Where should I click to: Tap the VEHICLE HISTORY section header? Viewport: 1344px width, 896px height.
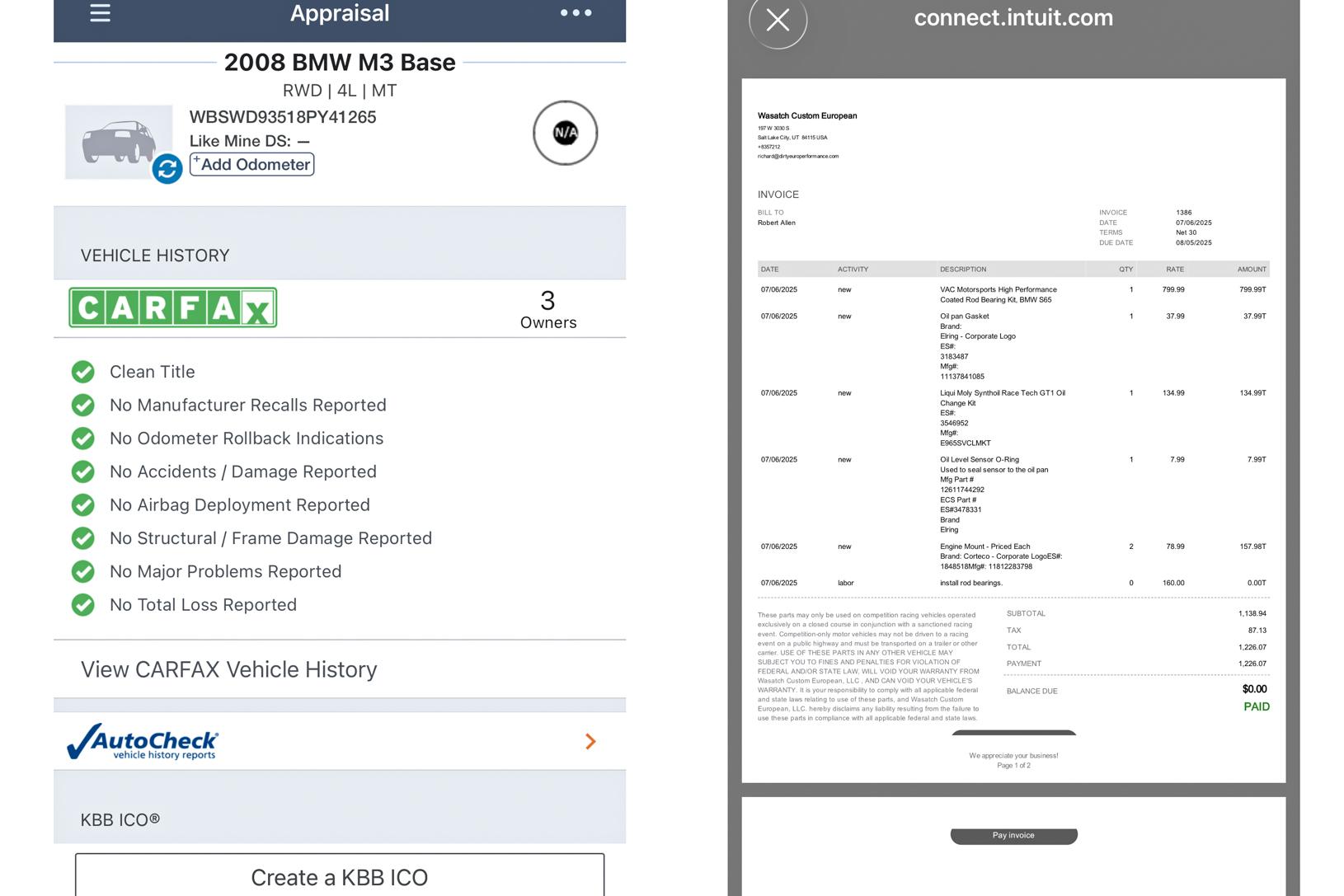155,256
